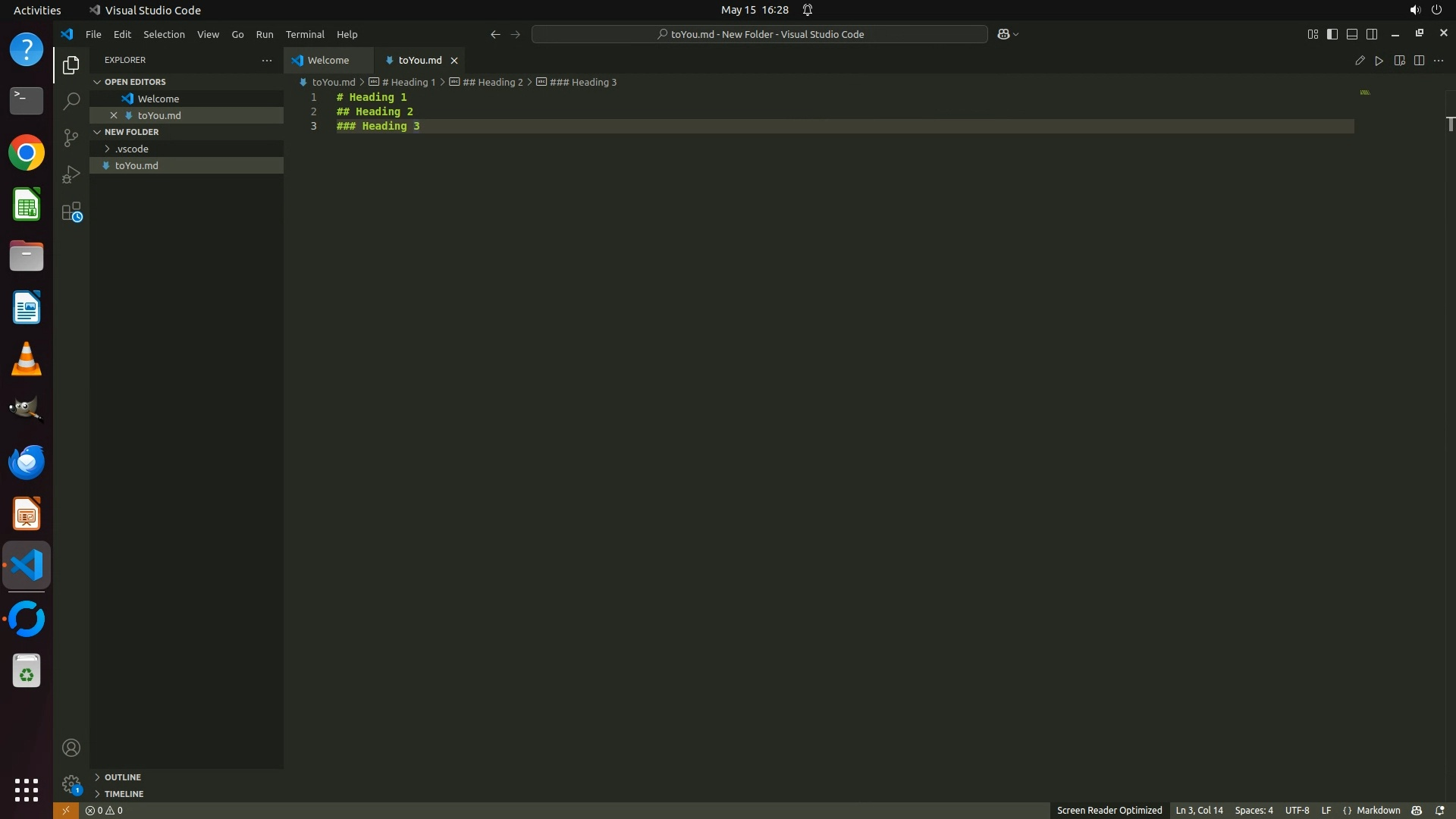
Task: Switch to the Welcome tab
Action: click(328, 60)
